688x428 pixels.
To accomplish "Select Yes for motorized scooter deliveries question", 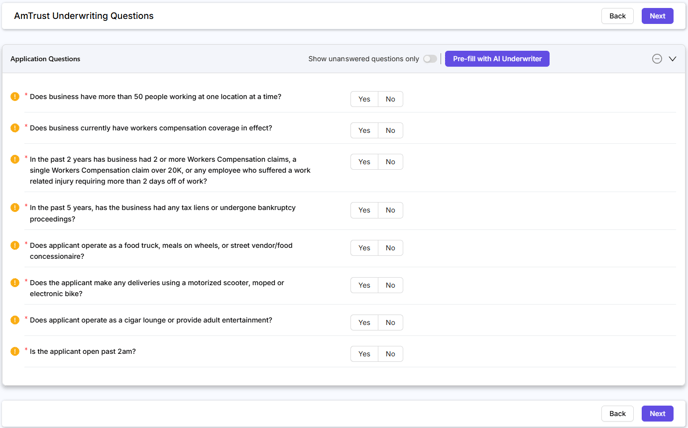I will point(364,285).
